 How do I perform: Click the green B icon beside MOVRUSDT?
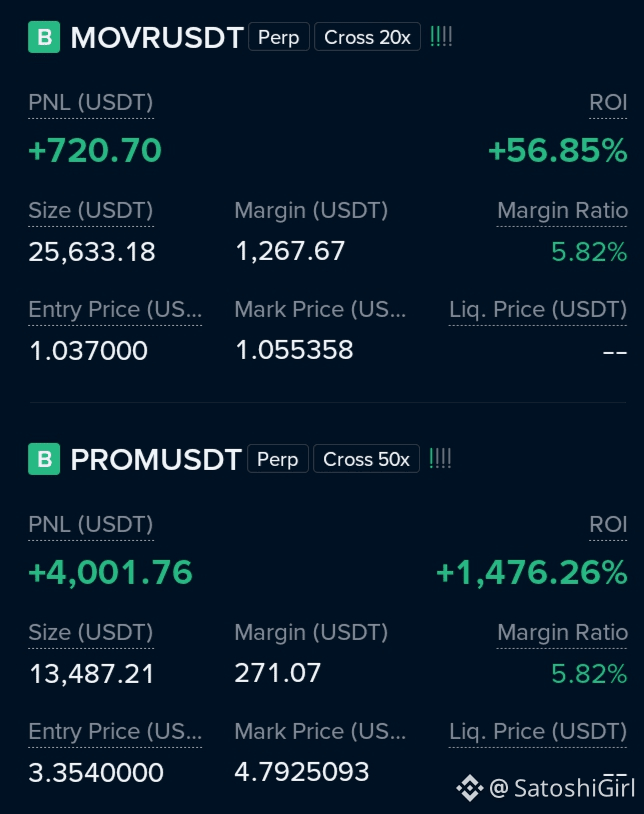[44, 37]
